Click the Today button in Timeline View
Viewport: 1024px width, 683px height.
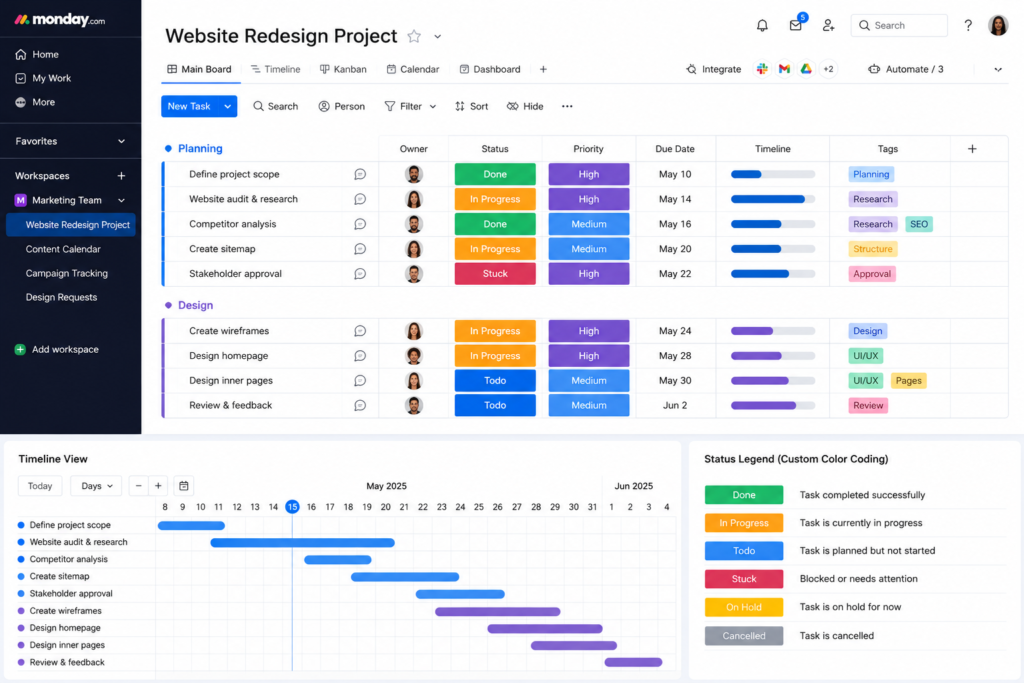click(x=40, y=486)
